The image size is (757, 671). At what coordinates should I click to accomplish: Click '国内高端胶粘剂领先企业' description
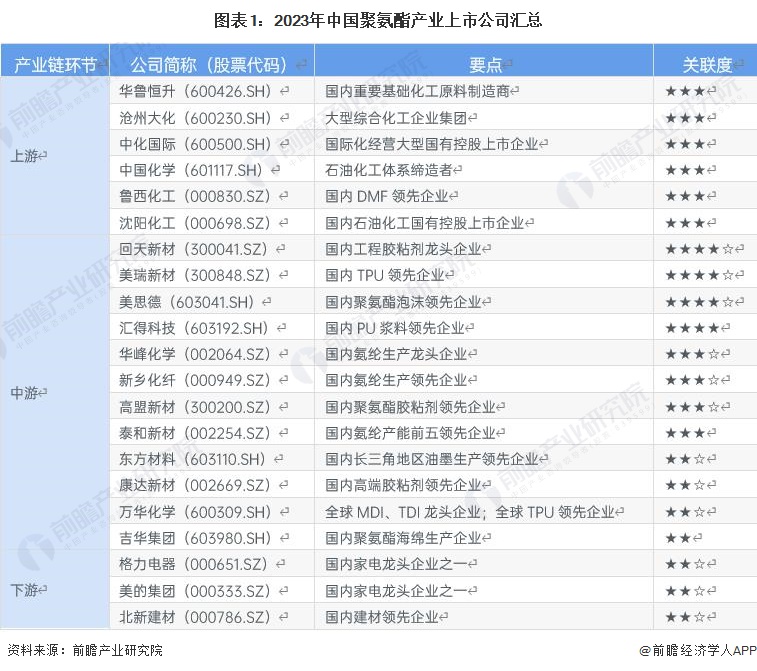[x=404, y=485]
